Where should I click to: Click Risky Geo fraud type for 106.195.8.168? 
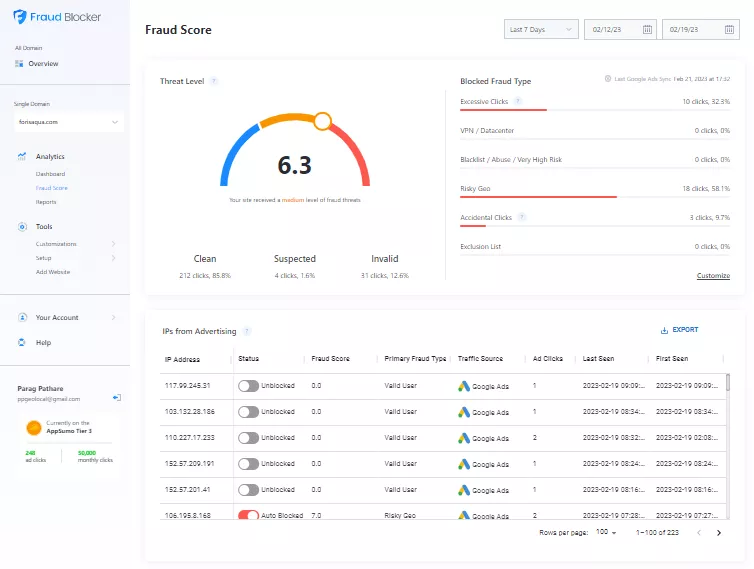coord(400,515)
